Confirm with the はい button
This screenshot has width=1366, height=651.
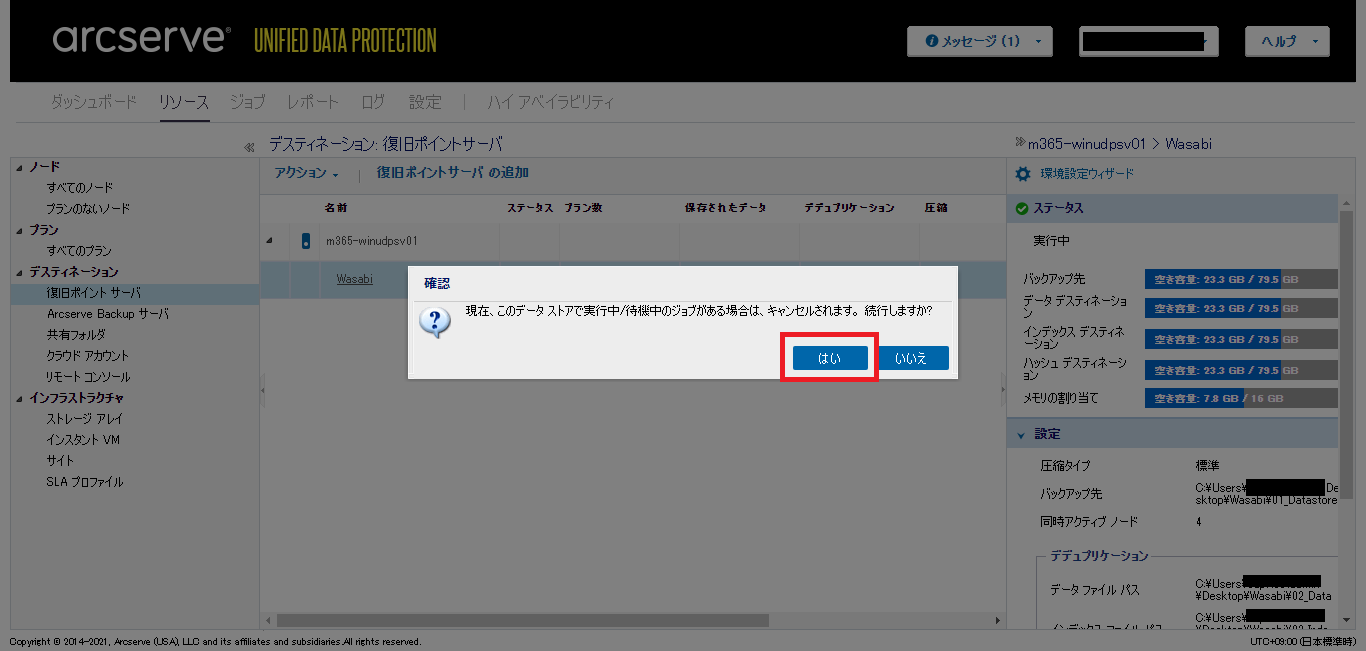tap(830, 358)
